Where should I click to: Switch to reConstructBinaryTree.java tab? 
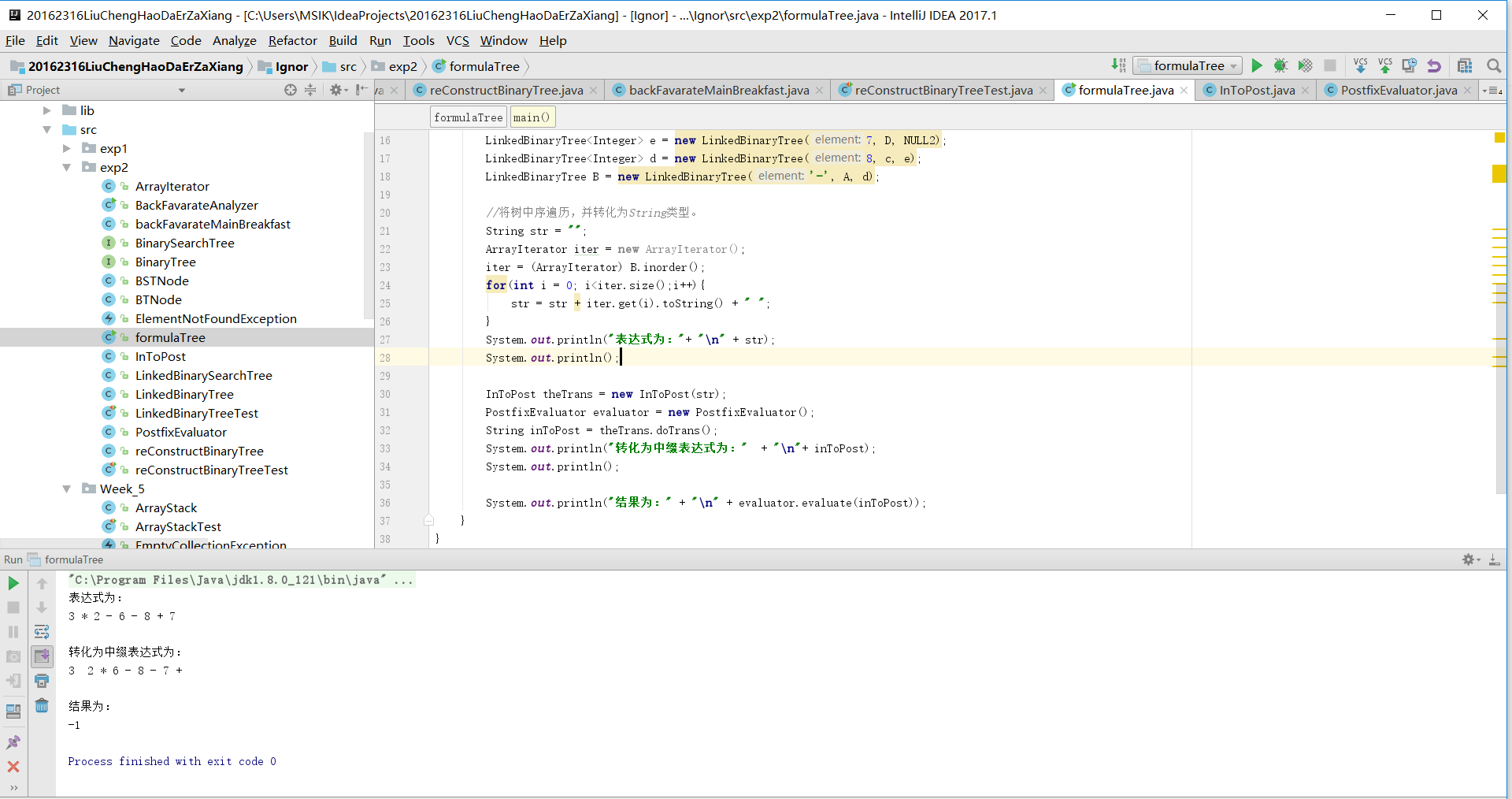tap(506, 90)
